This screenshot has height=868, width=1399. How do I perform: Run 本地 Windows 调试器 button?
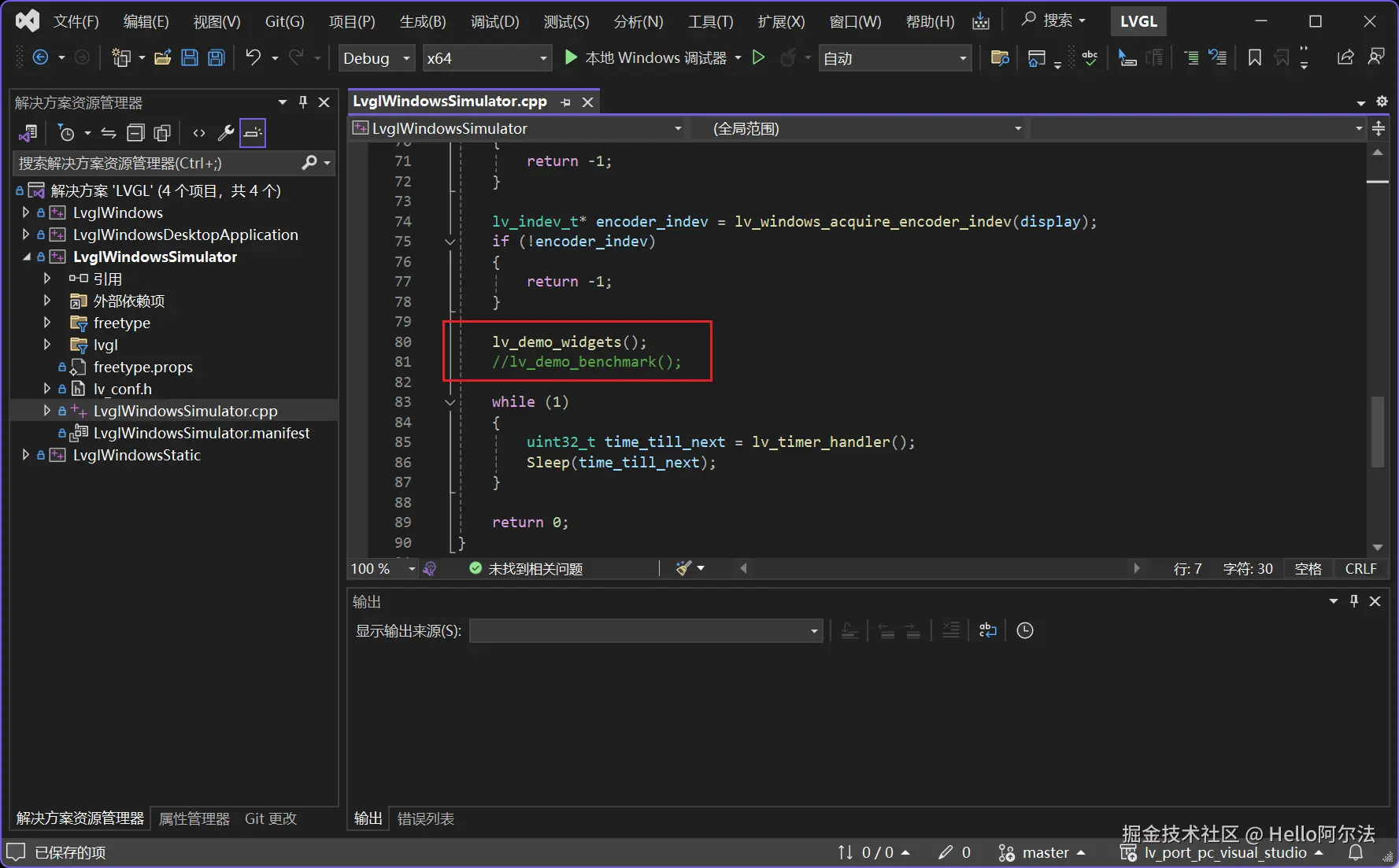coord(646,57)
